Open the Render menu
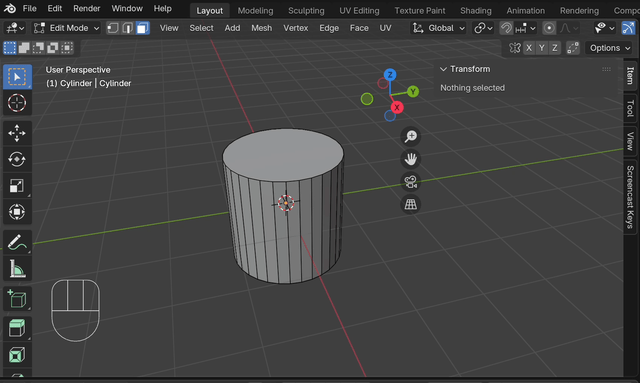640x383 pixels. pyautogui.click(x=87, y=9)
